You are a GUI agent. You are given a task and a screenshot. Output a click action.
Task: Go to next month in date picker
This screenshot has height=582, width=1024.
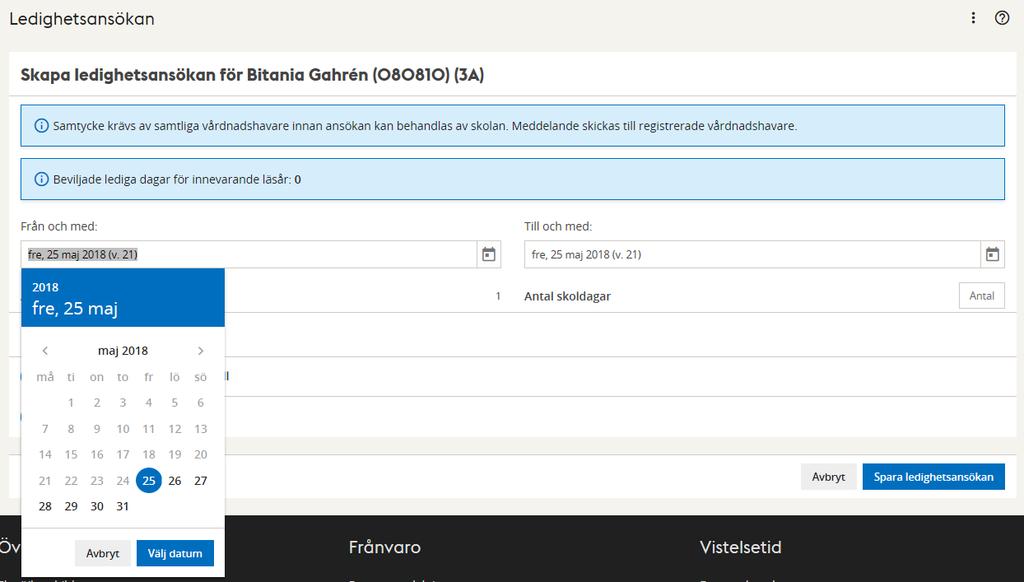[200, 351]
